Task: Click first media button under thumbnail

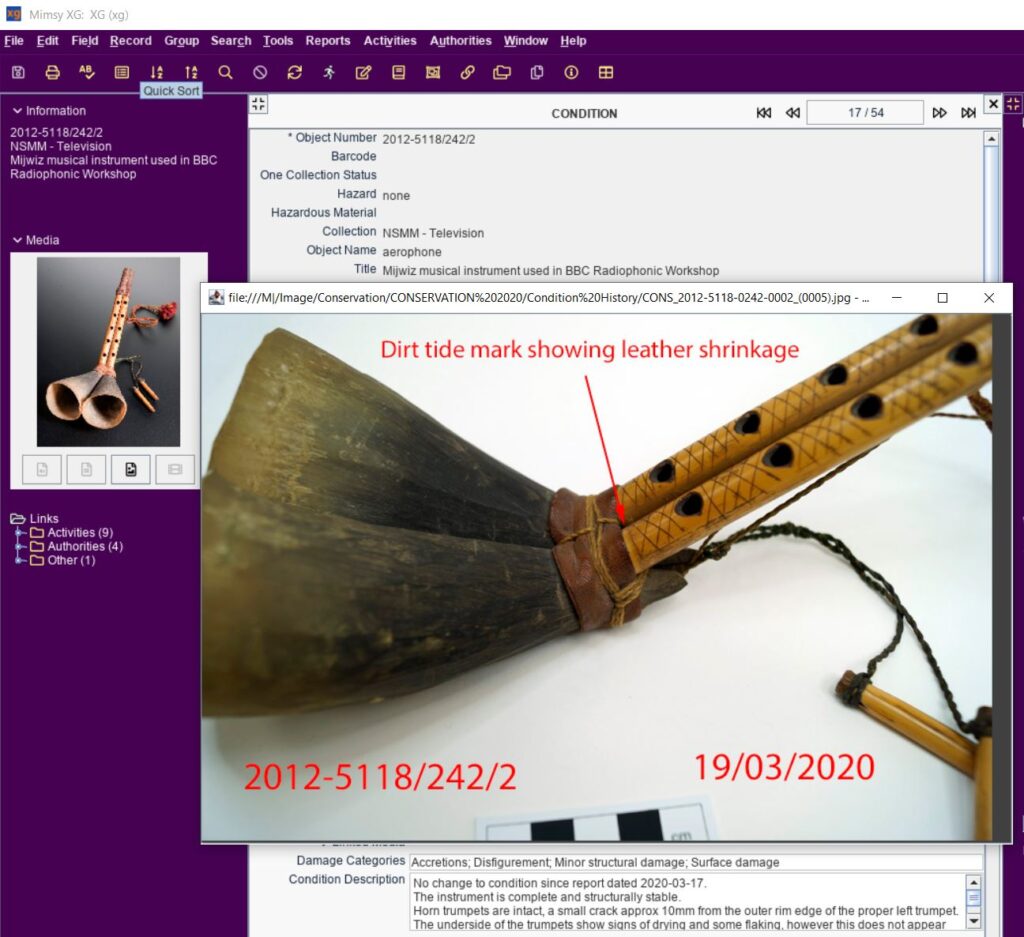Action: (42, 469)
